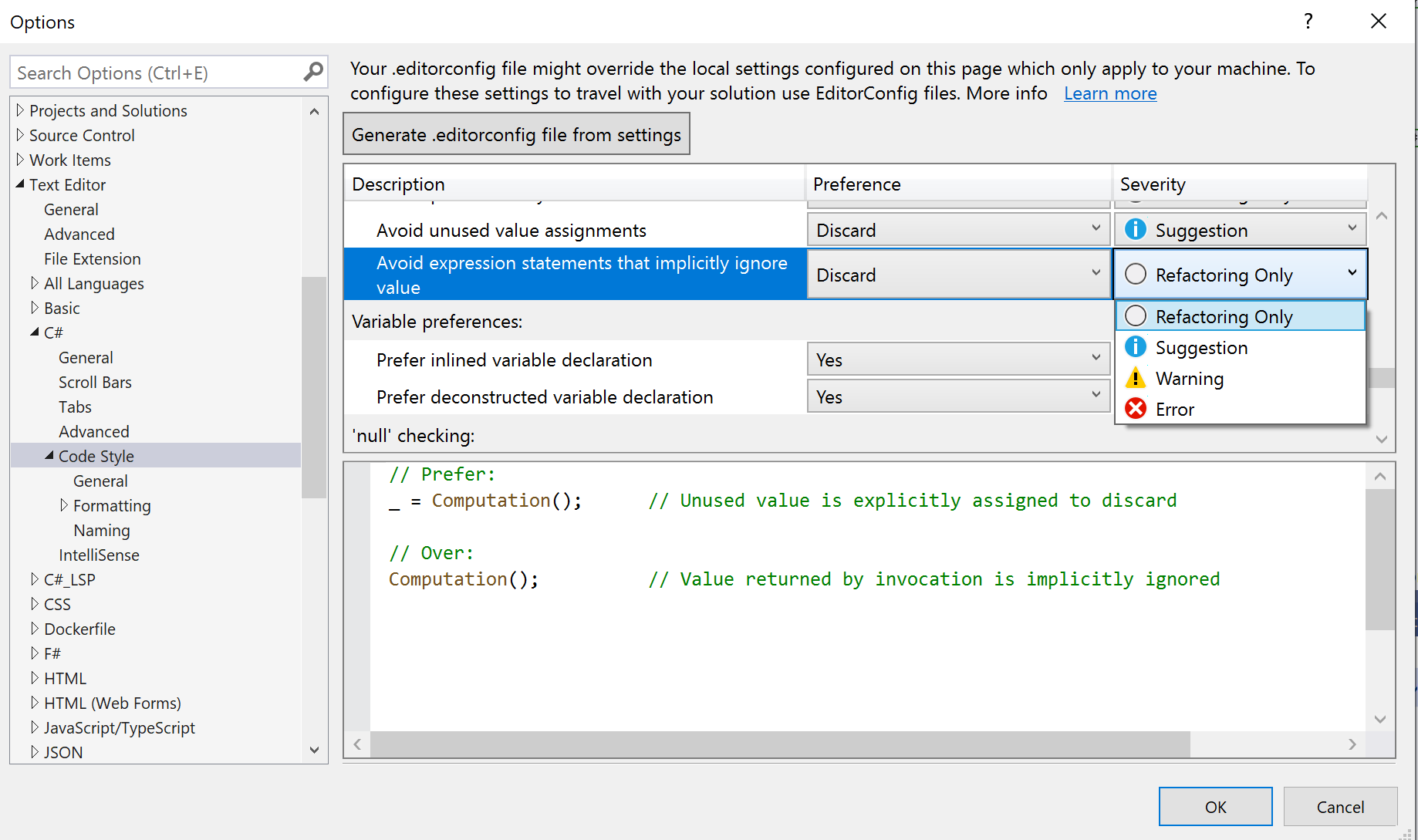Click the search magnifier icon
Viewport: 1418px width, 840px height.
[312, 71]
